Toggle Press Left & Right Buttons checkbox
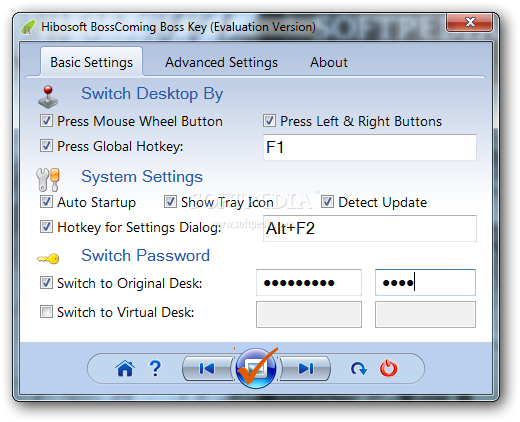The width and height of the screenshot is (520, 422). pos(269,121)
